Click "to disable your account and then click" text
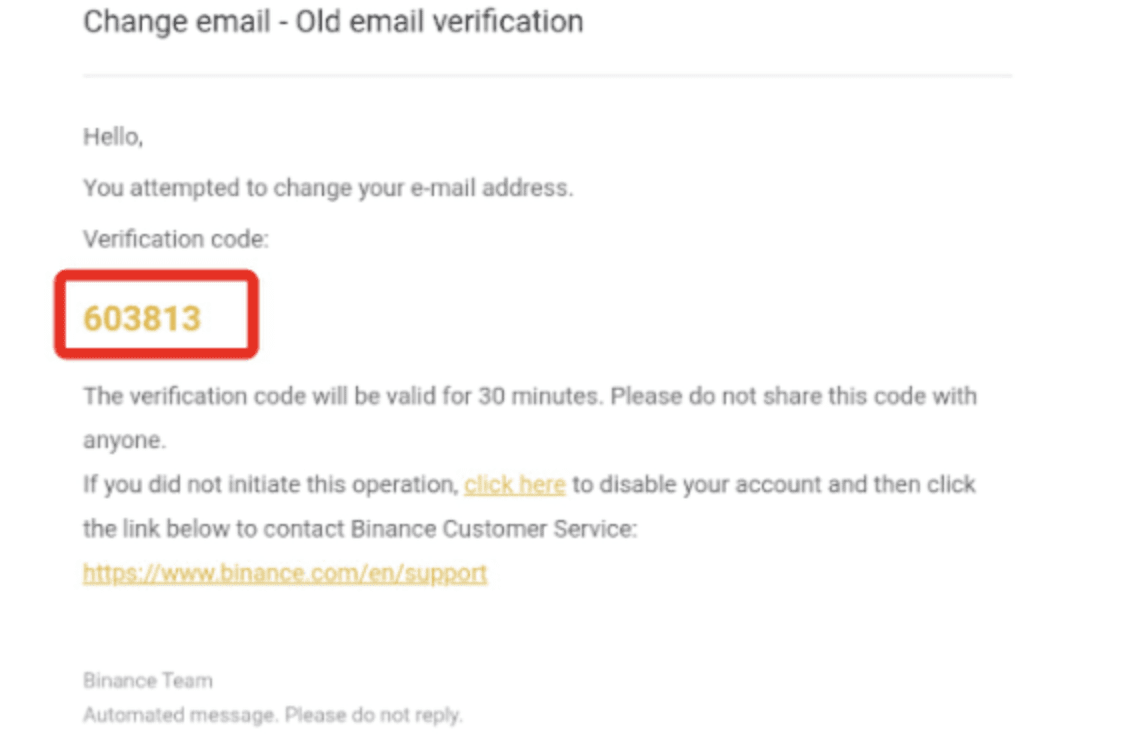Image resolution: width=1144 pixels, height=738 pixels. pos(774,484)
